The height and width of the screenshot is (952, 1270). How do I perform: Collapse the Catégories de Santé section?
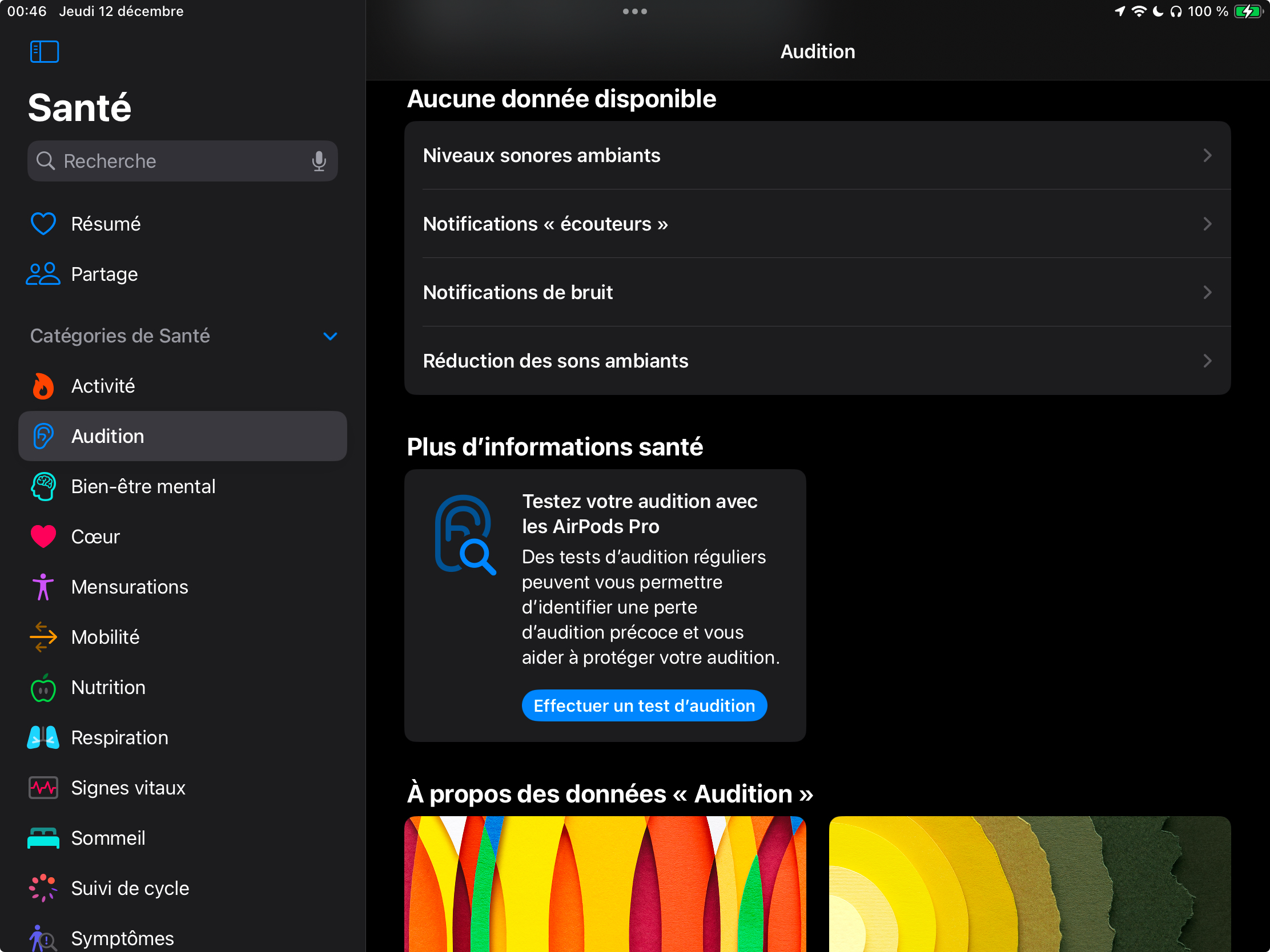pyautogui.click(x=330, y=336)
